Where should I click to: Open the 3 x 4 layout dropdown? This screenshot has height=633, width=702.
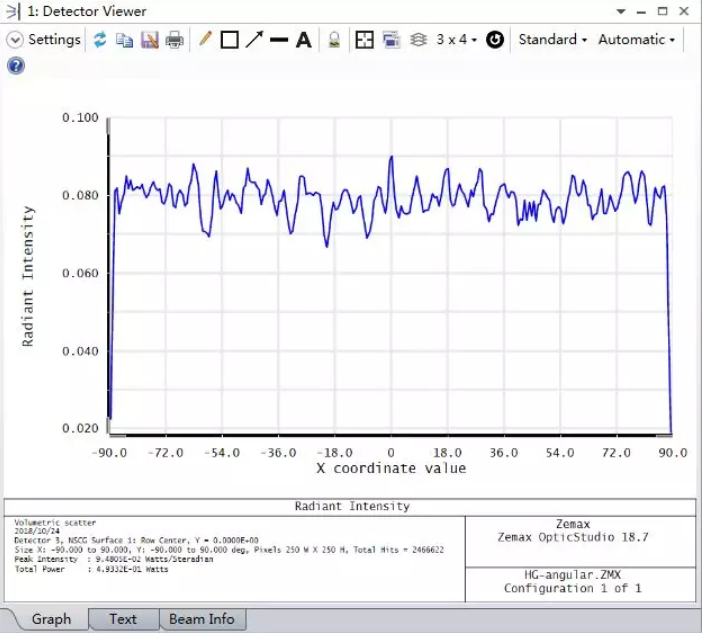tap(457, 40)
